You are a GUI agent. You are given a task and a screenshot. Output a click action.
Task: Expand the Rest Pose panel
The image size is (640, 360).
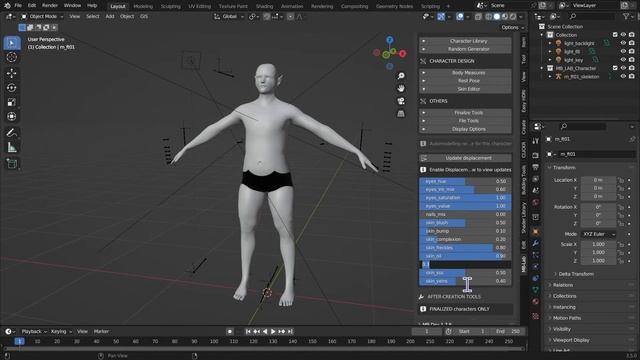coord(465,81)
